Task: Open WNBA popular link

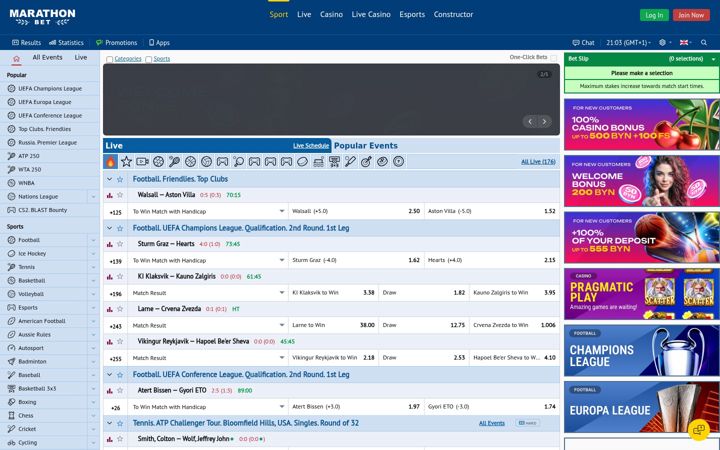Action: pyautogui.click(x=26, y=183)
